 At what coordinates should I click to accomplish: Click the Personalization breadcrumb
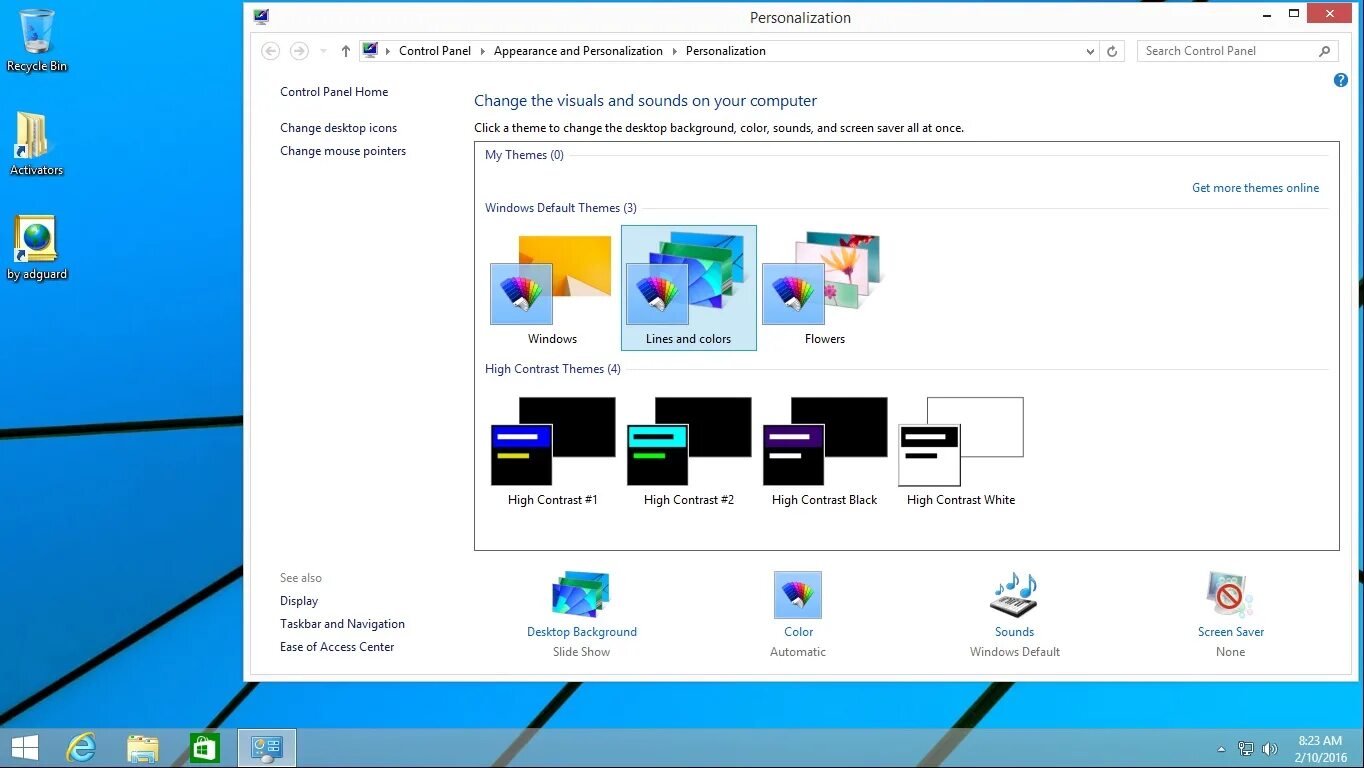coord(726,51)
